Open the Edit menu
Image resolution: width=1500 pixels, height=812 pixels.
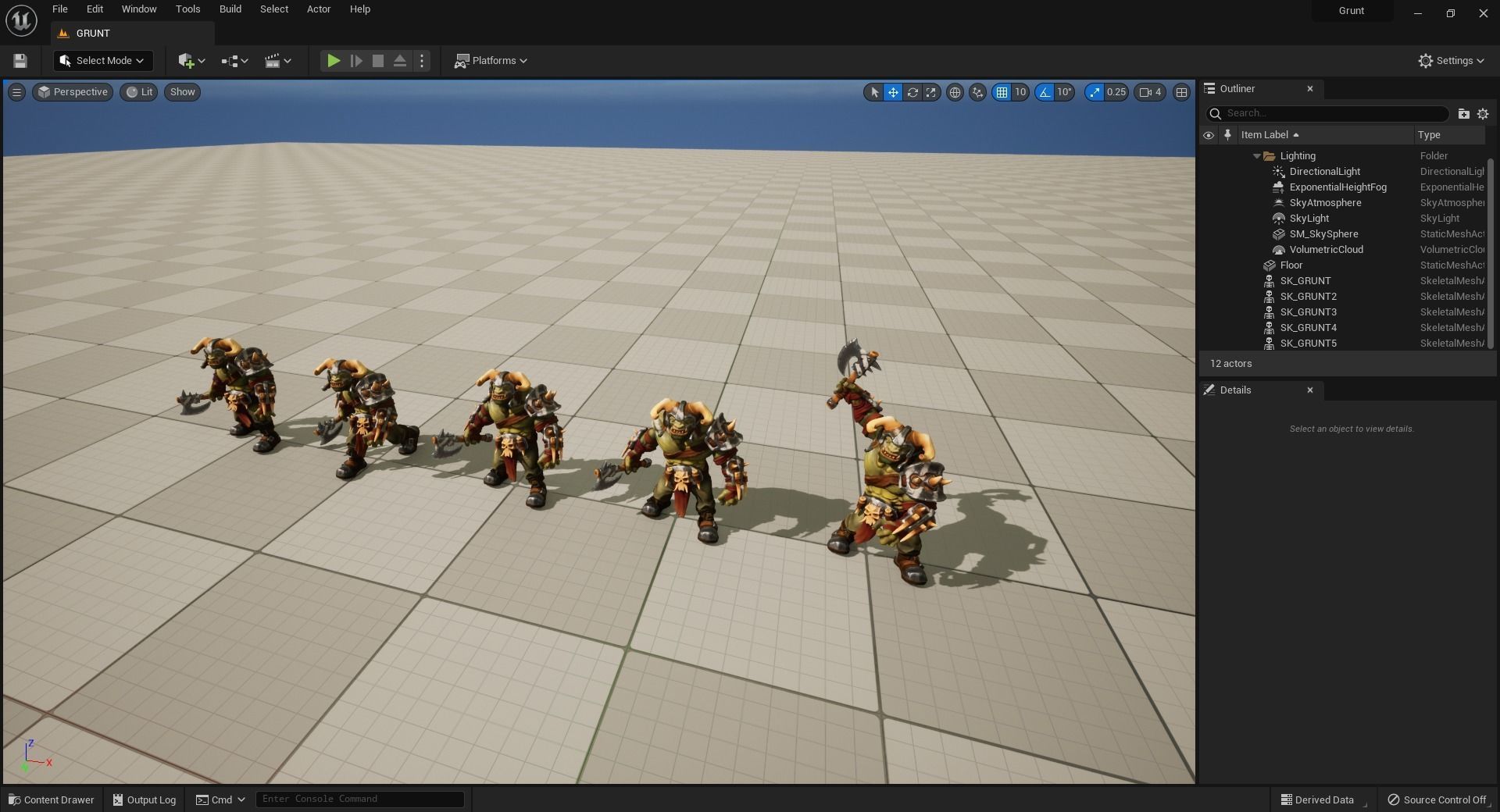click(x=95, y=9)
